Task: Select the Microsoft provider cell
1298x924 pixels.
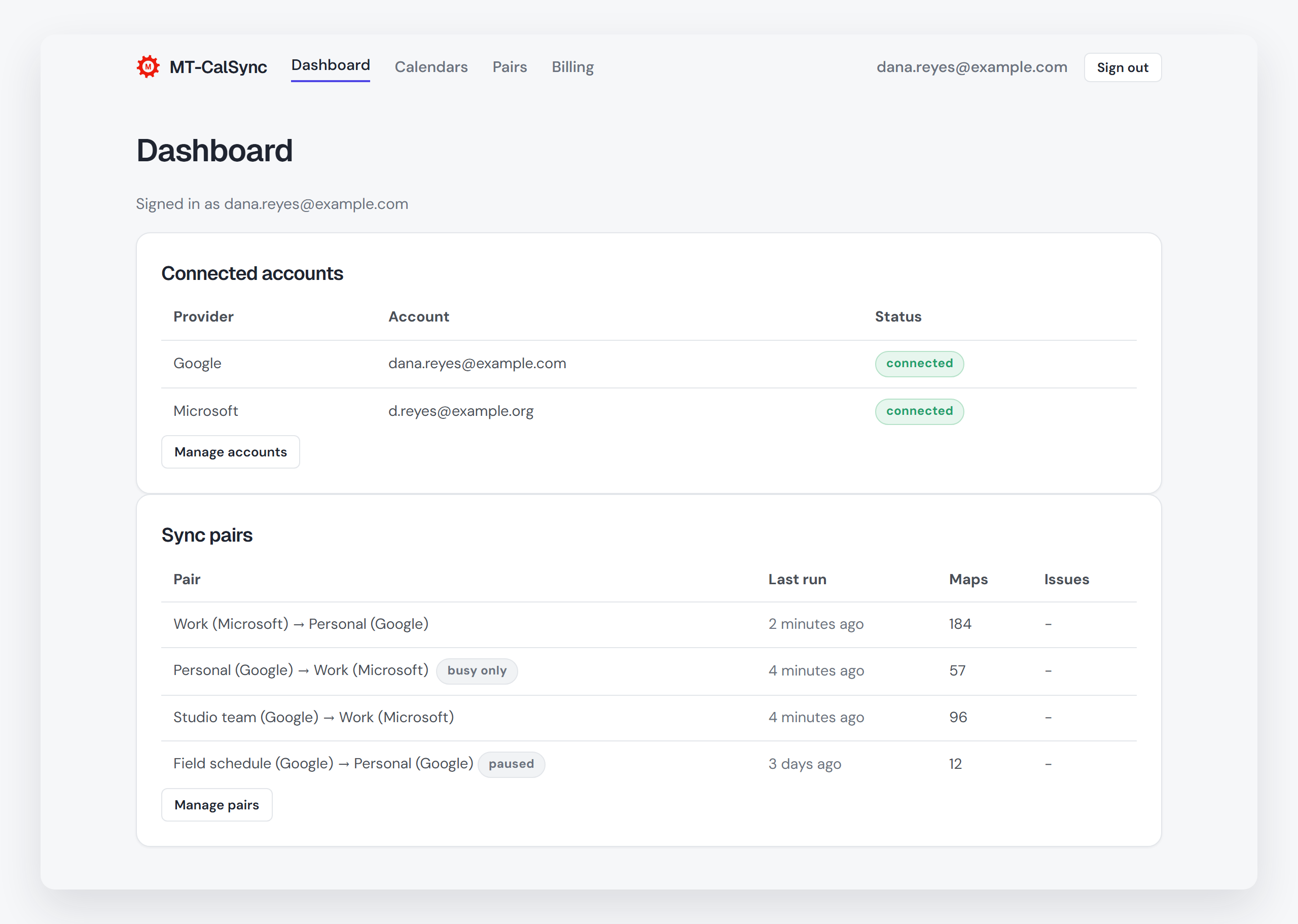Action: pyautogui.click(x=205, y=411)
